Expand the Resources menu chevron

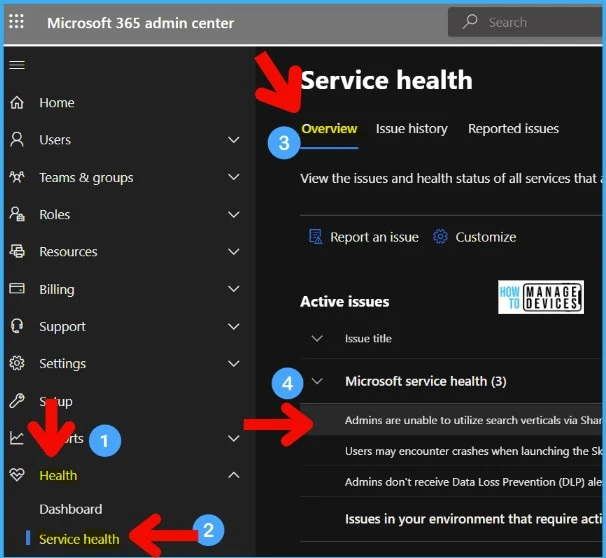click(x=233, y=252)
